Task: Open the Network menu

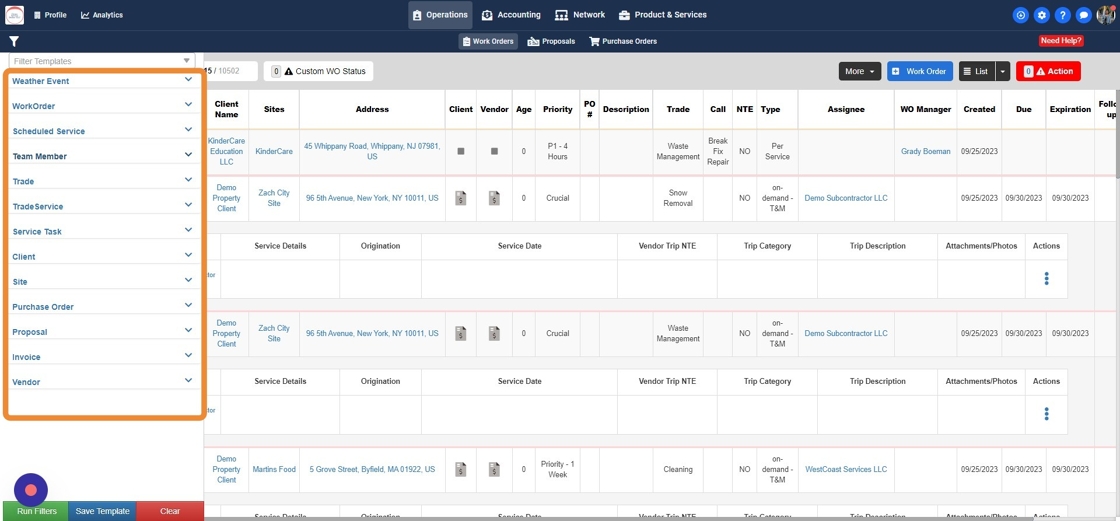Action: pos(580,15)
